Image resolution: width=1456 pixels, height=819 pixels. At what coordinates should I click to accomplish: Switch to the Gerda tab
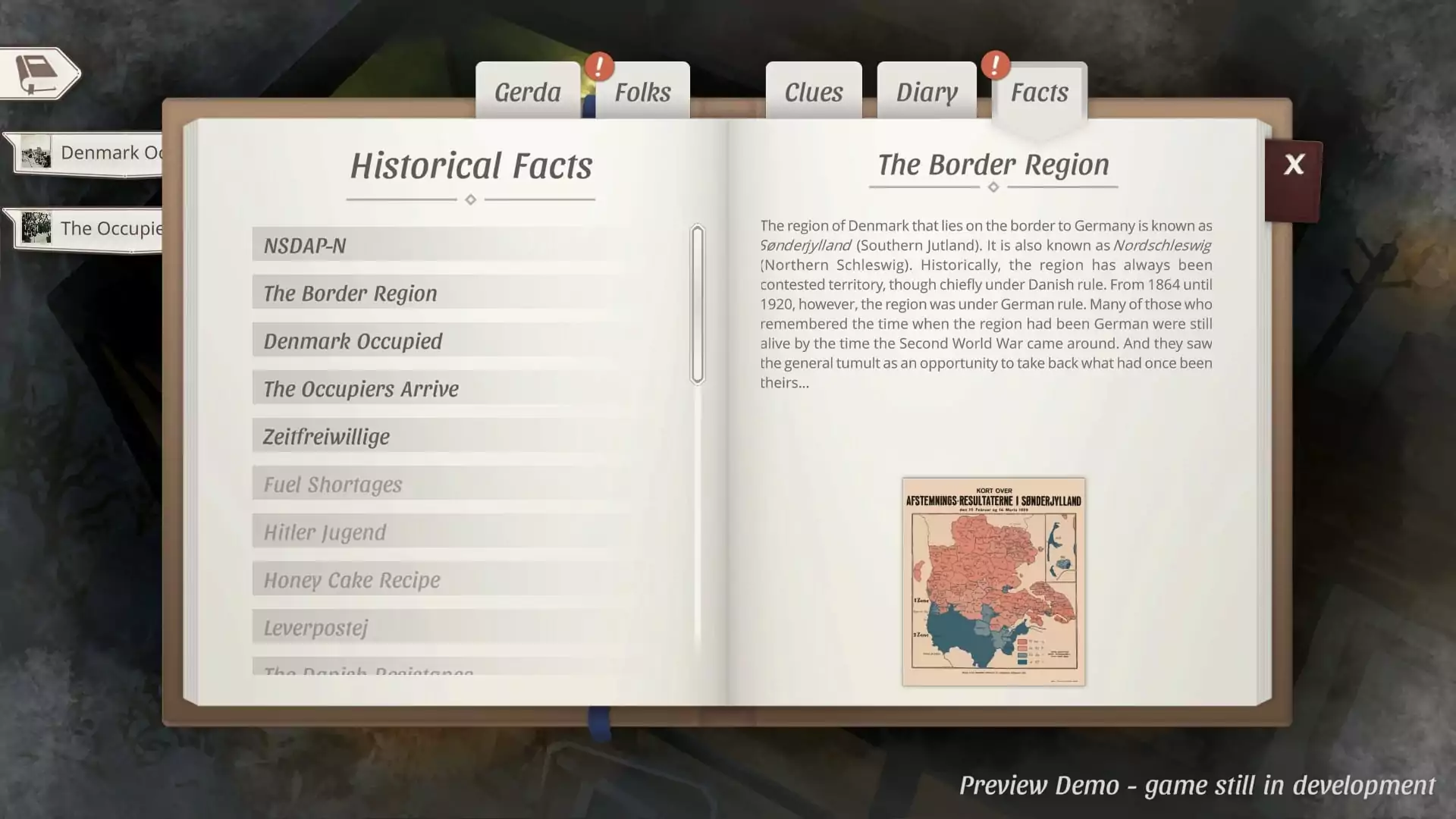pyautogui.click(x=528, y=91)
